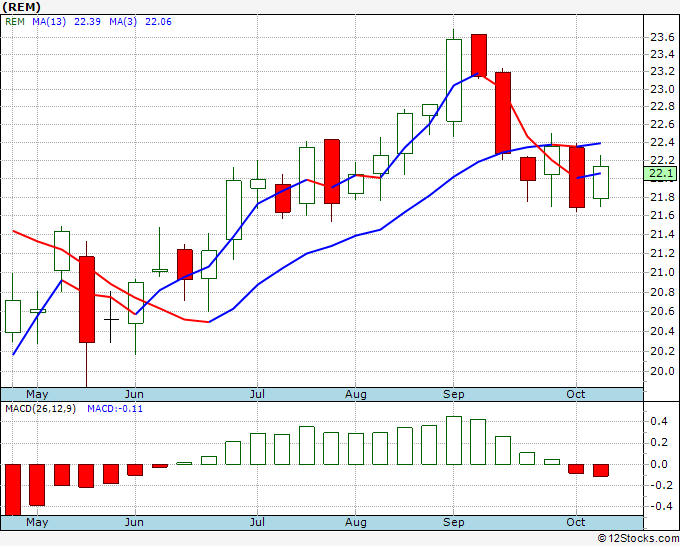The height and width of the screenshot is (546, 680).
Task: Click May on the price chart time axis
Action: [x=37, y=394]
